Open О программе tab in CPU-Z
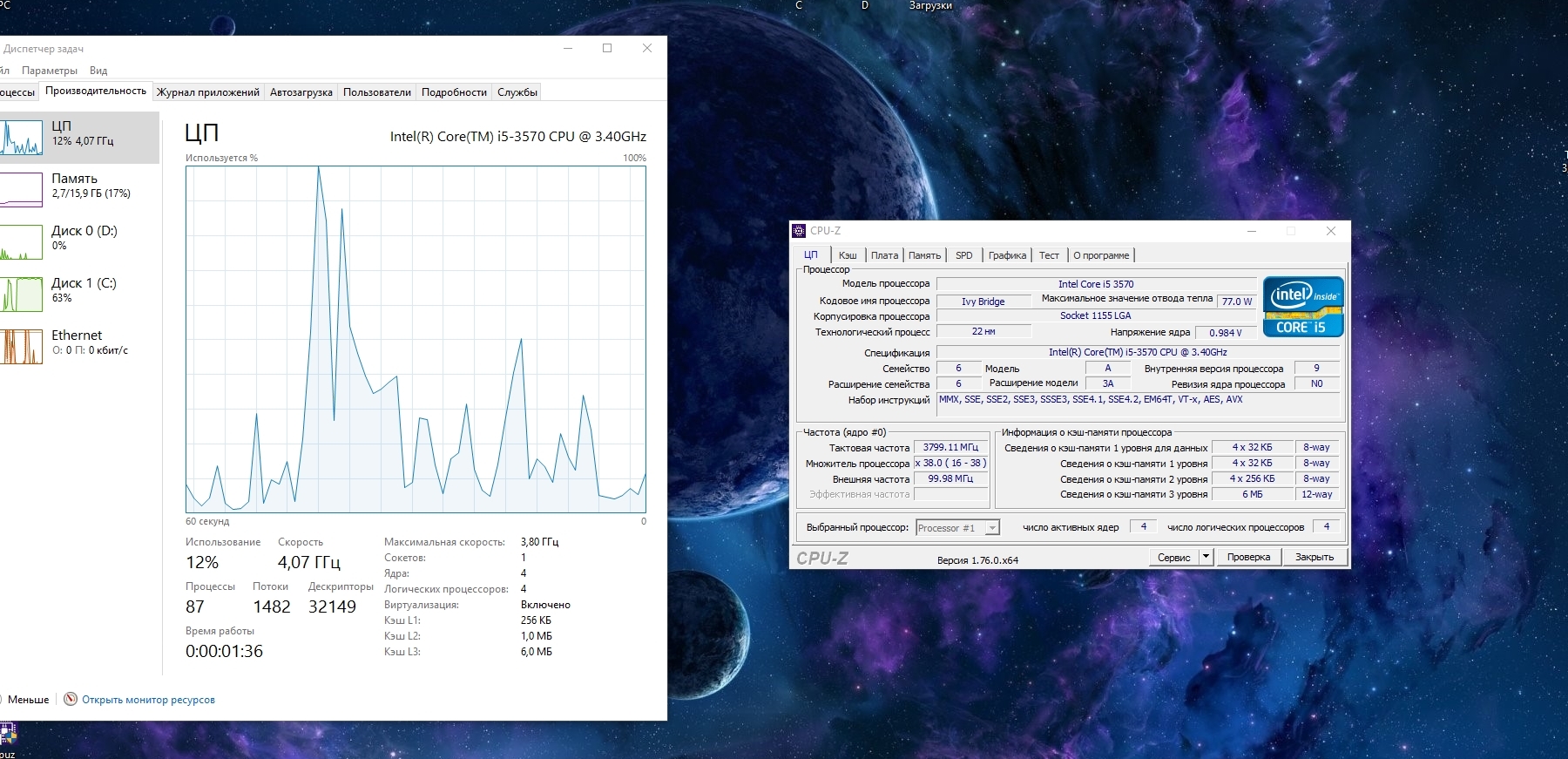Viewport: 1568px width, 759px height. [x=1101, y=255]
